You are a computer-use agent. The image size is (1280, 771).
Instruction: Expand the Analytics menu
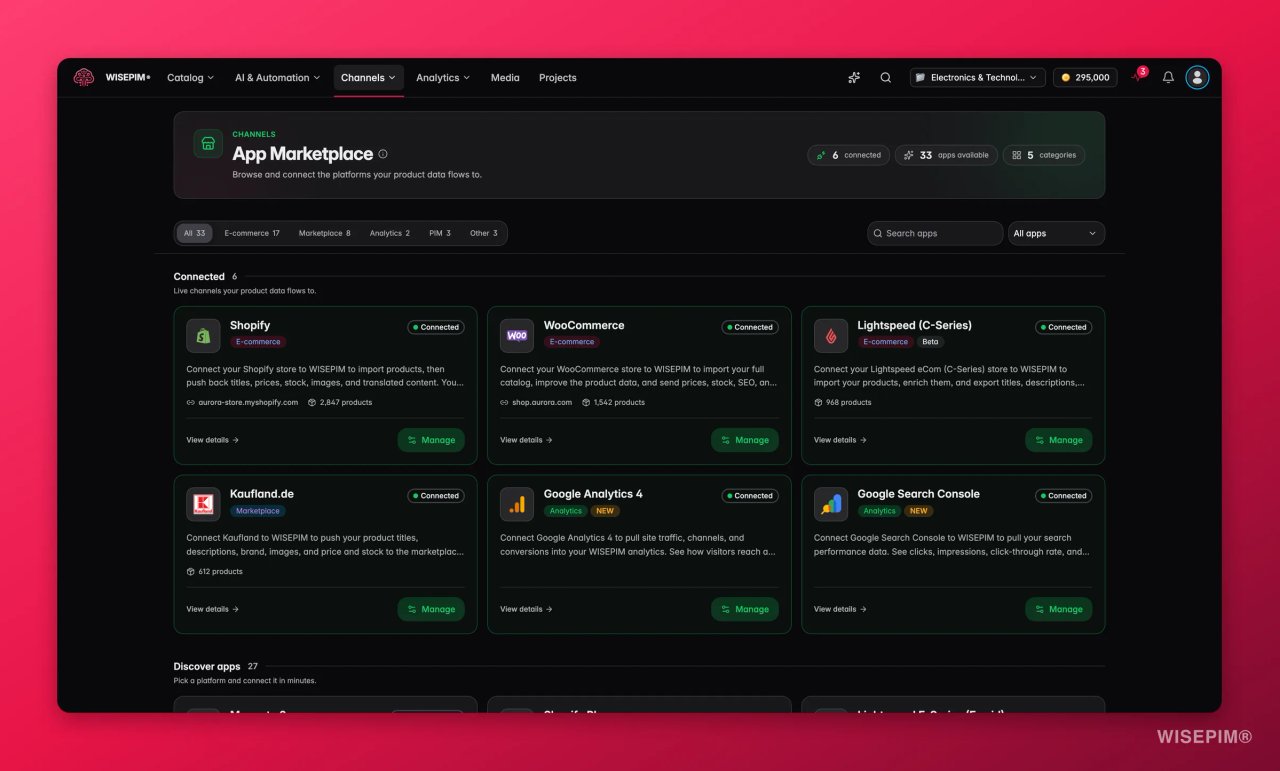(443, 77)
